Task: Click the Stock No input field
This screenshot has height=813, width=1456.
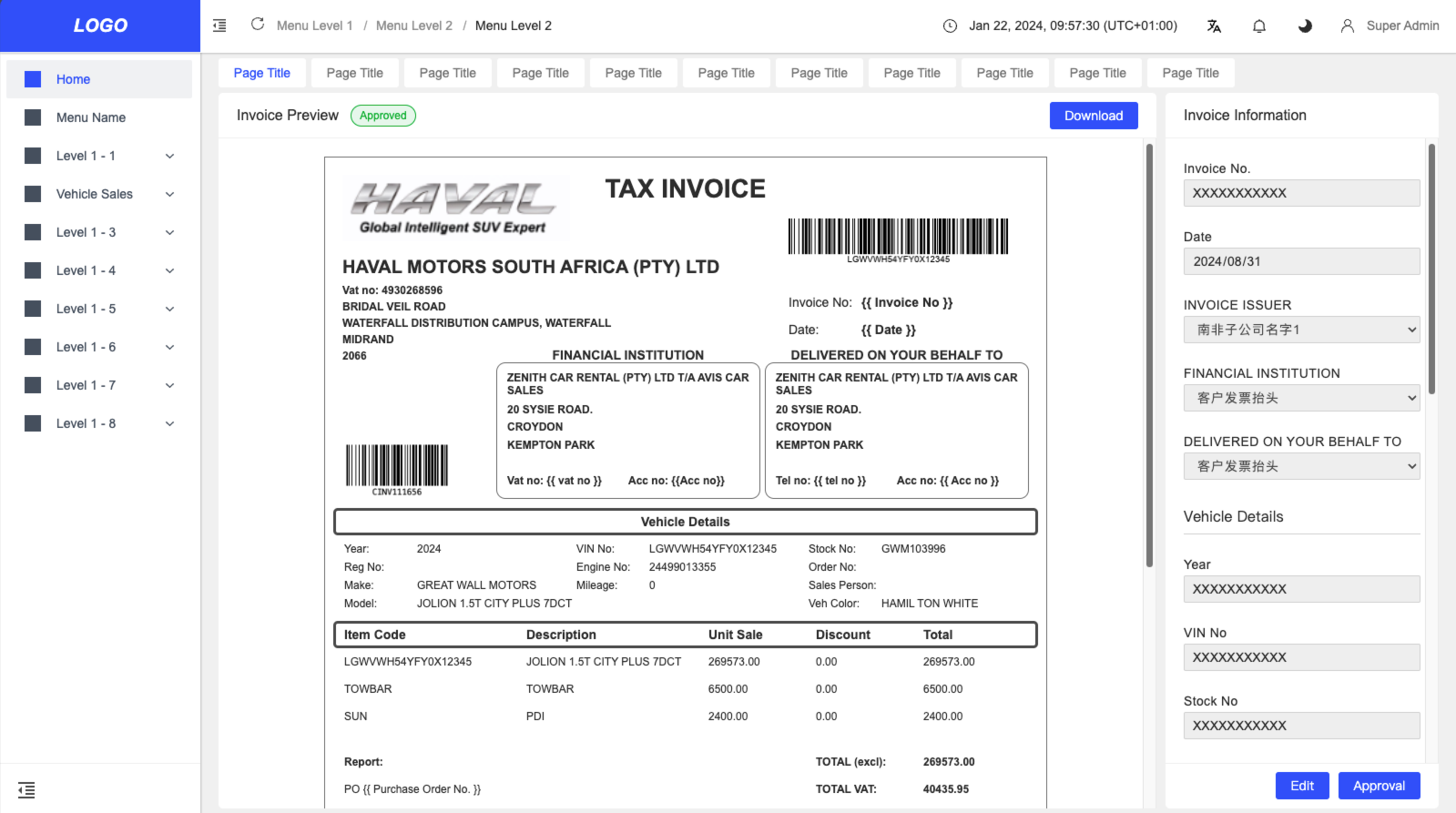Action: (1301, 726)
